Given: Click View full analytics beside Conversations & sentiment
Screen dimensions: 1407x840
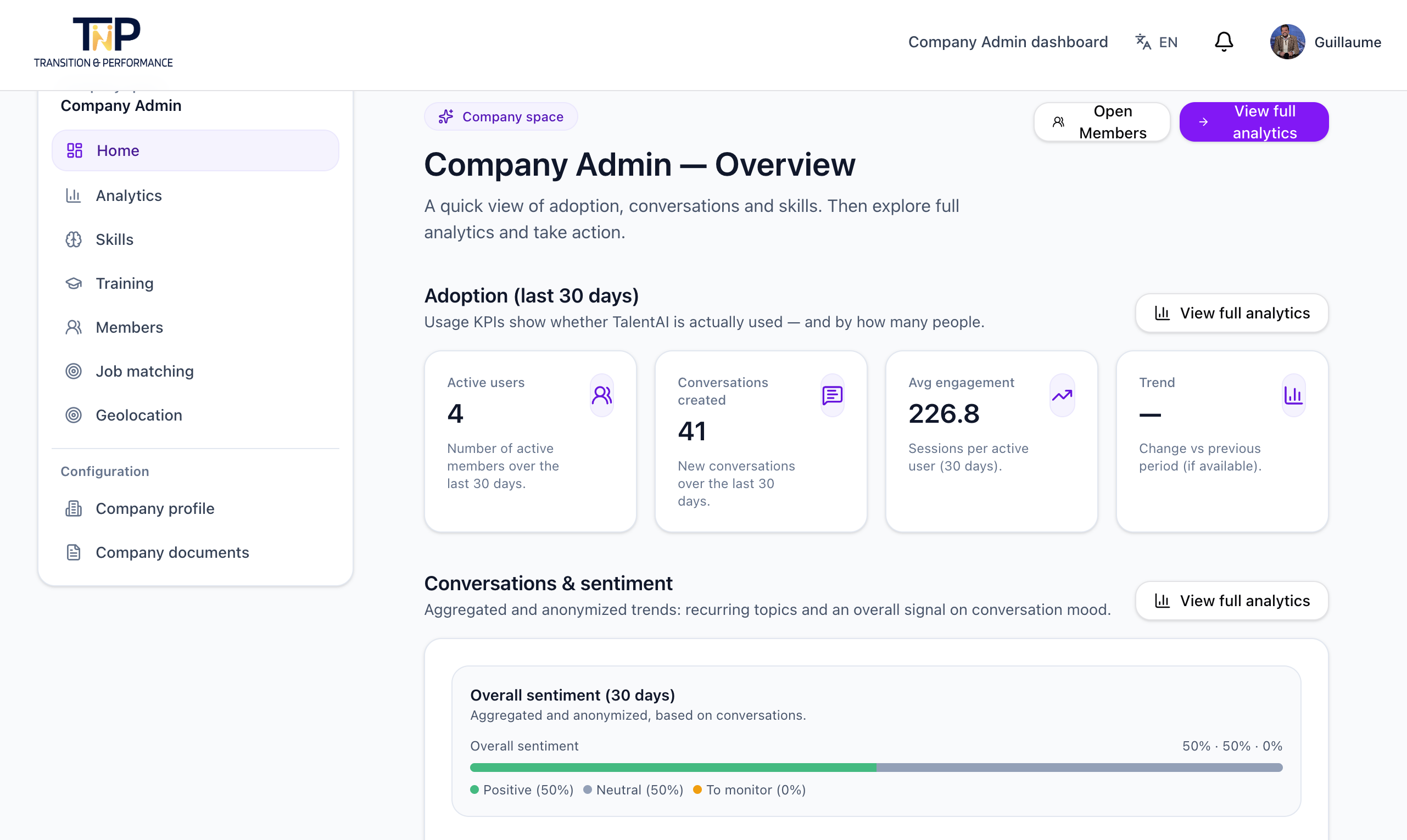Looking at the screenshot, I should pyautogui.click(x=1231, y=601).
